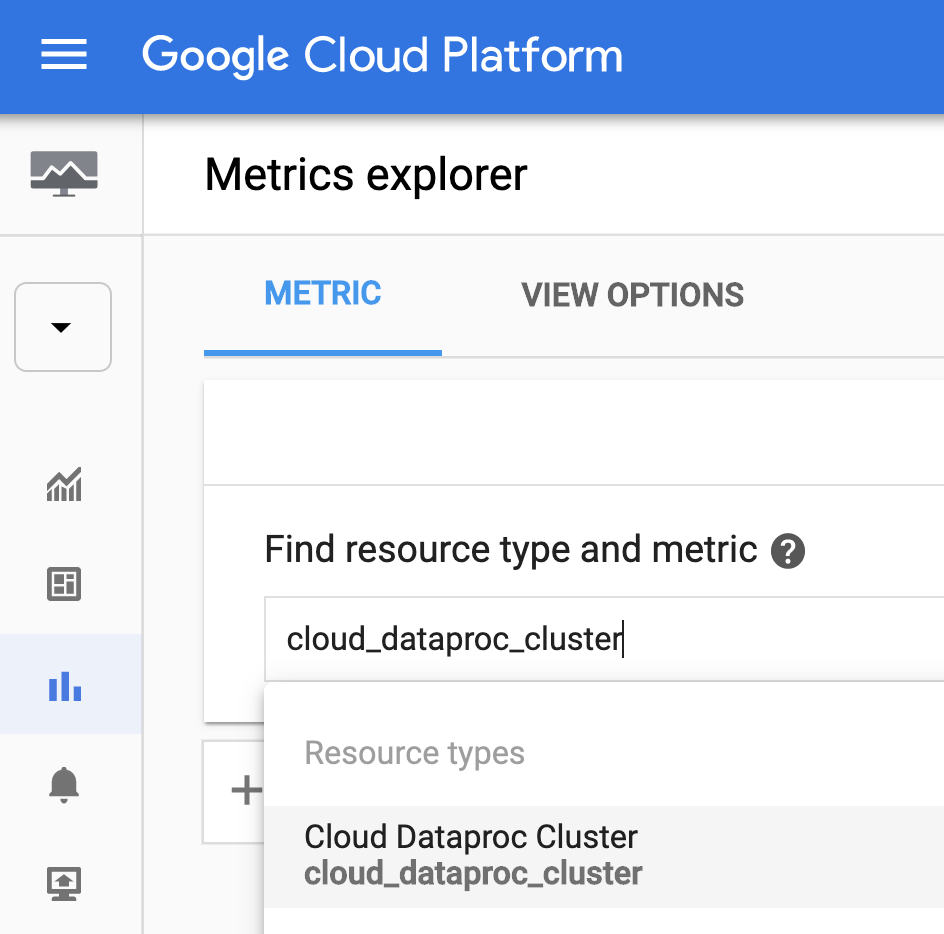
Task: Click the Google Cloud Platform logo
Action: click(382, 55)
